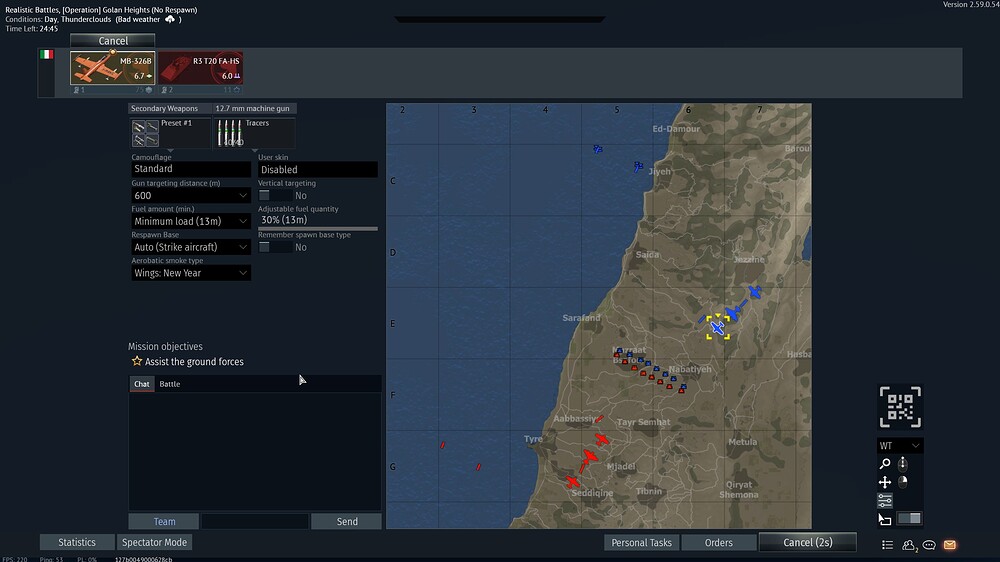Open the Camouflage Standard selector
1000x562 pixels.
tap(191, 169)
